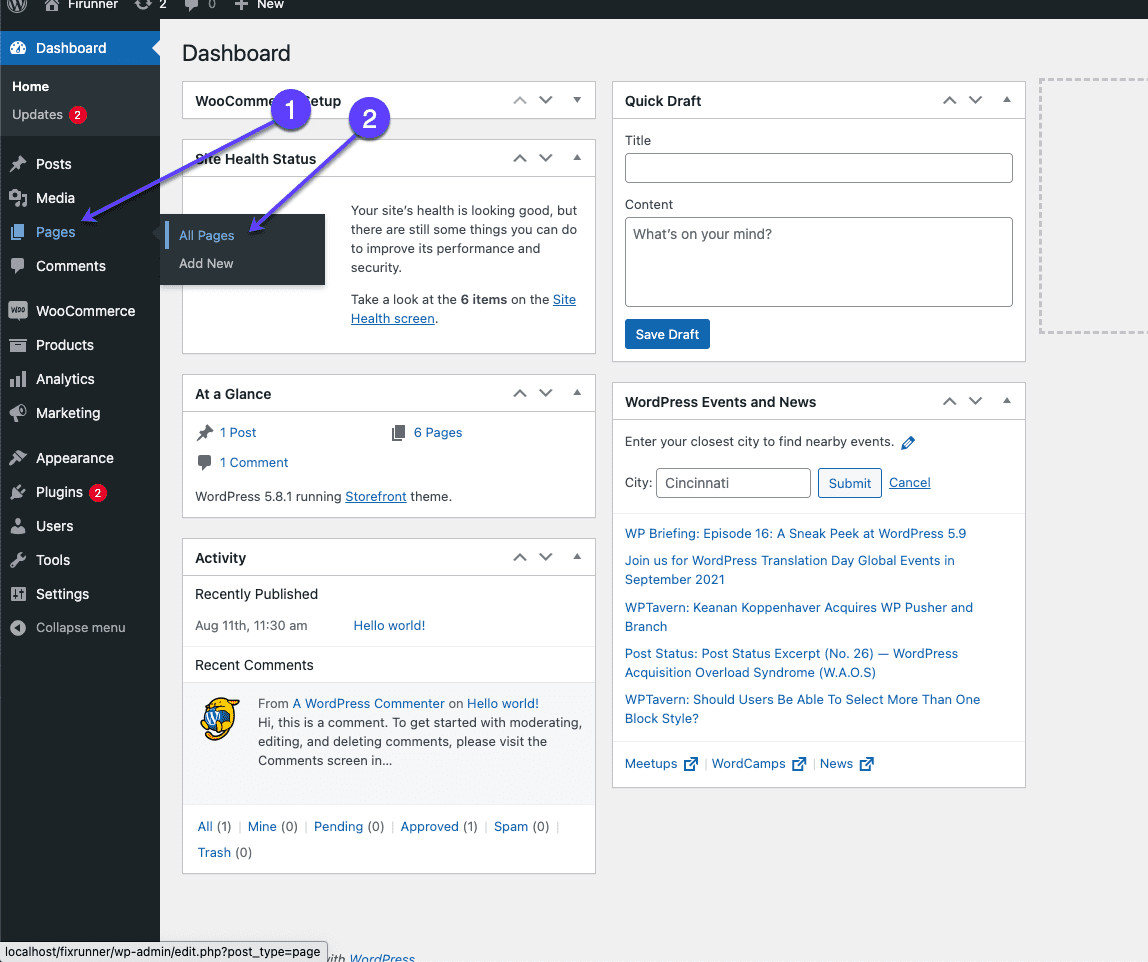Click the home icon beside site name
1148x962 pixels.
point(51,5)
